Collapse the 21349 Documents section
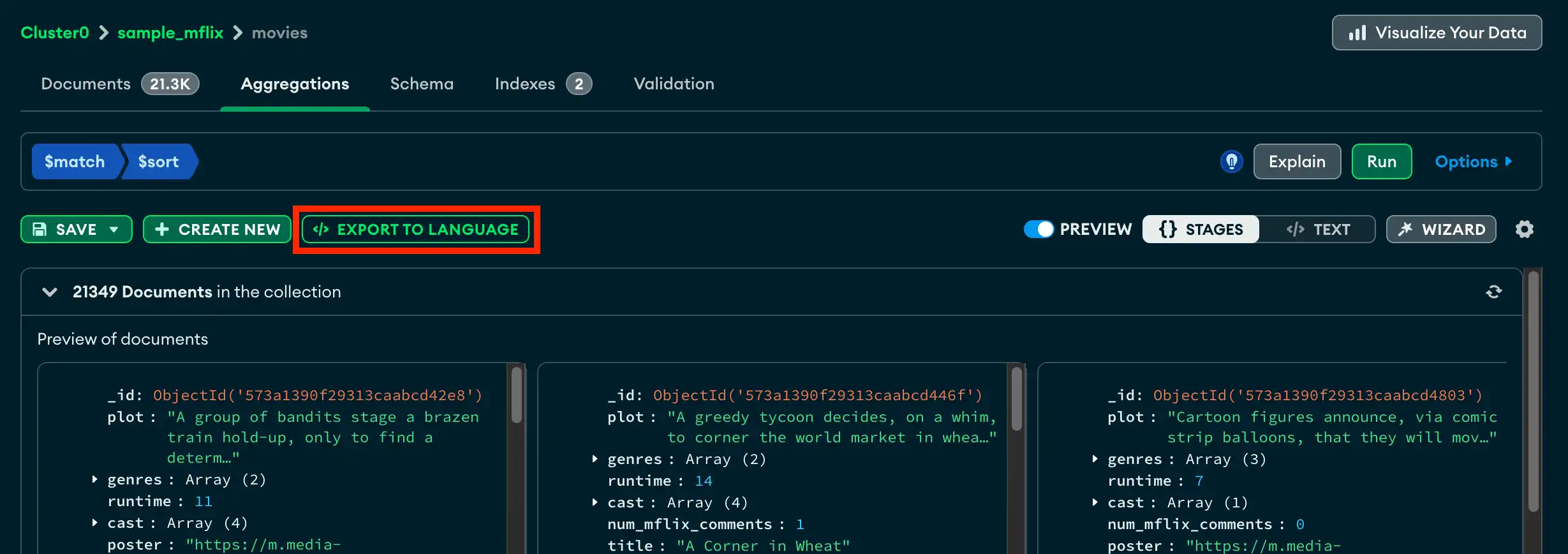The width and height of the screenshot is (1568, 554). 49,292
